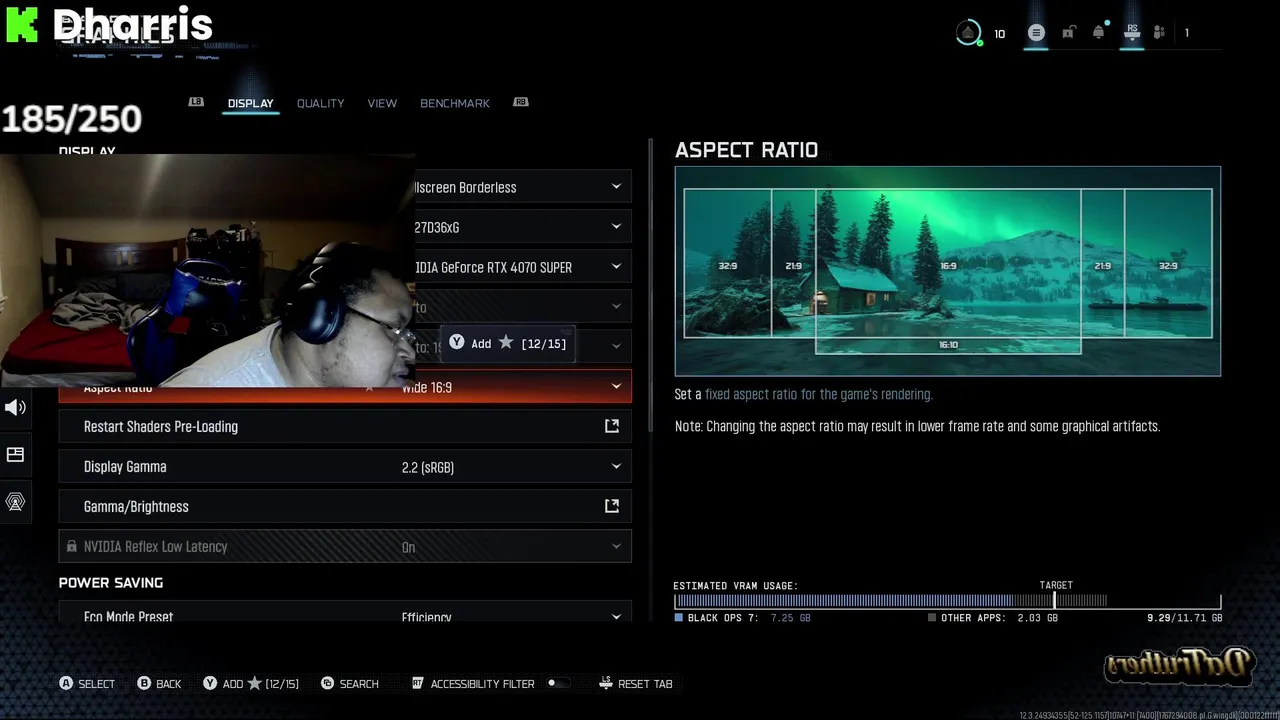Switch to the Quality tab
1280x720 pixels.
(x=320, y=103)
